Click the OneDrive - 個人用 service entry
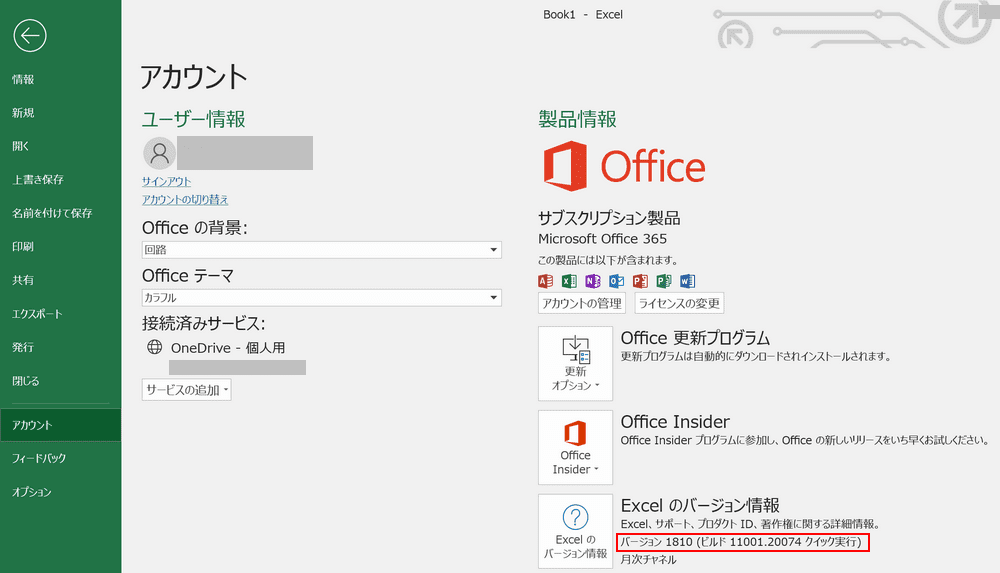Screen dimensions: 1000x573 pos(228,348)
